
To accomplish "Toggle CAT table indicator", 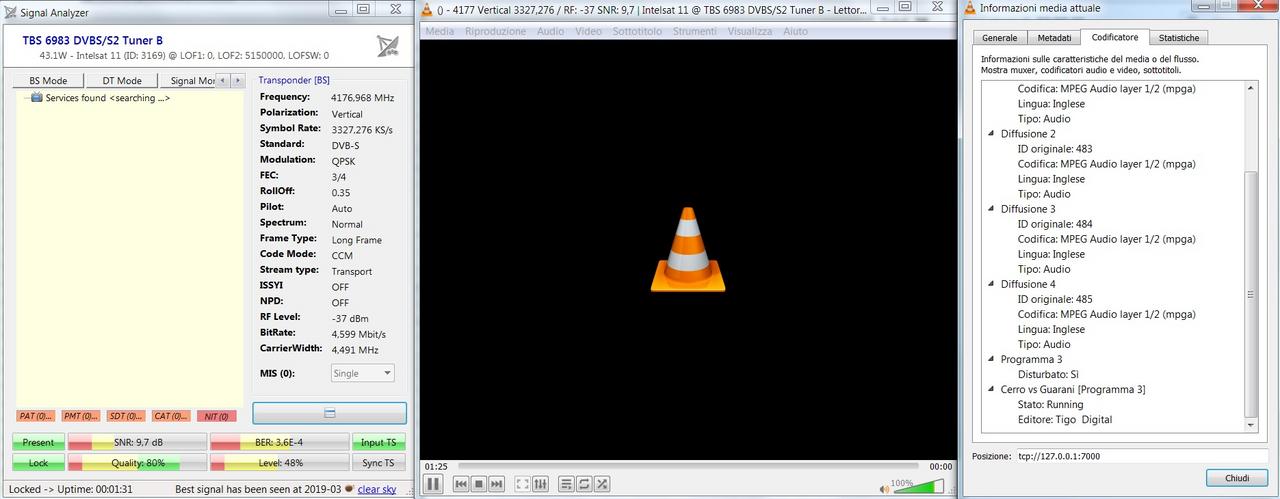I will coord(170,416).
